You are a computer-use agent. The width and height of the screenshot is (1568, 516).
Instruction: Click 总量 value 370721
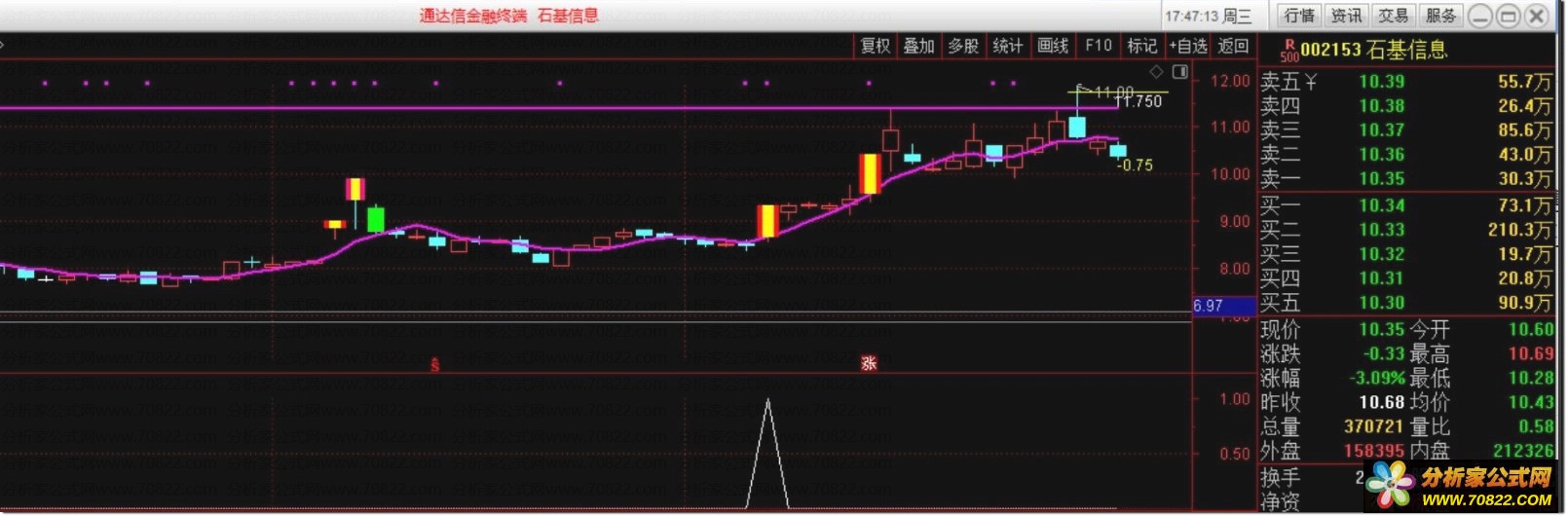1373,426
